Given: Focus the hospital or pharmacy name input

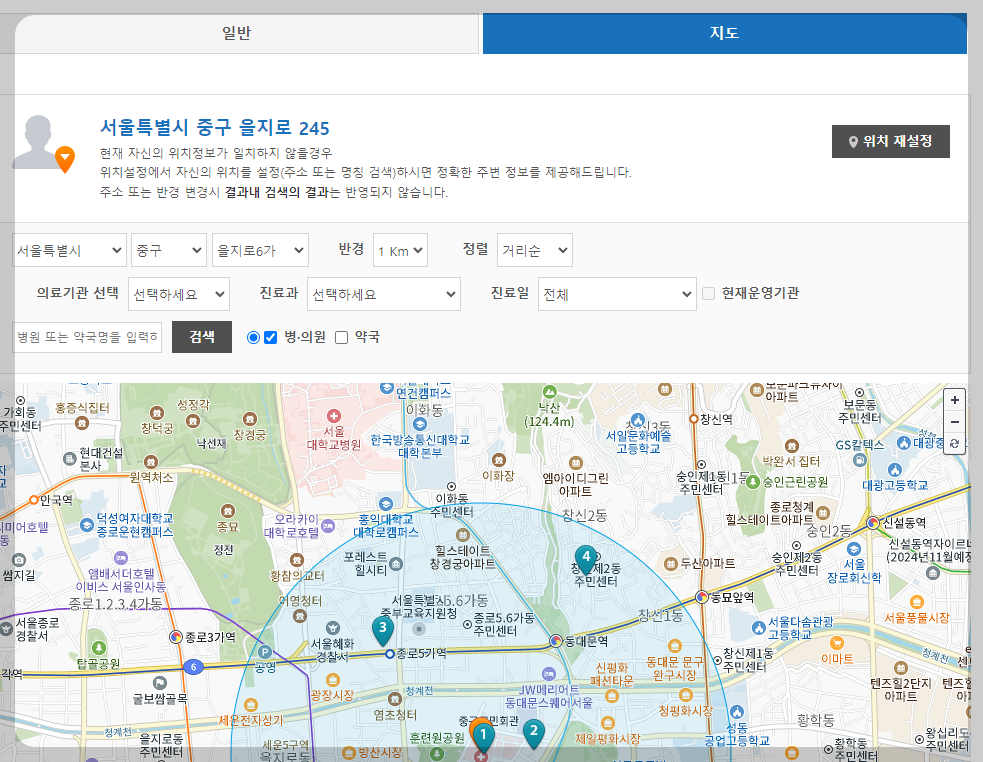Looking at the screenshot, I should pyautogui.click(x=87, y=337).
